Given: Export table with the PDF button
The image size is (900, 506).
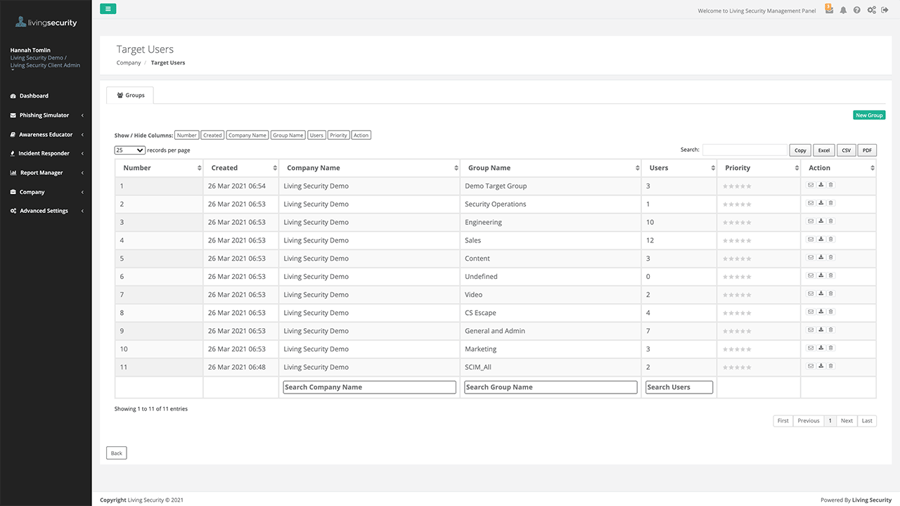Looking at the screenshot, I should (x=867, y=150).
